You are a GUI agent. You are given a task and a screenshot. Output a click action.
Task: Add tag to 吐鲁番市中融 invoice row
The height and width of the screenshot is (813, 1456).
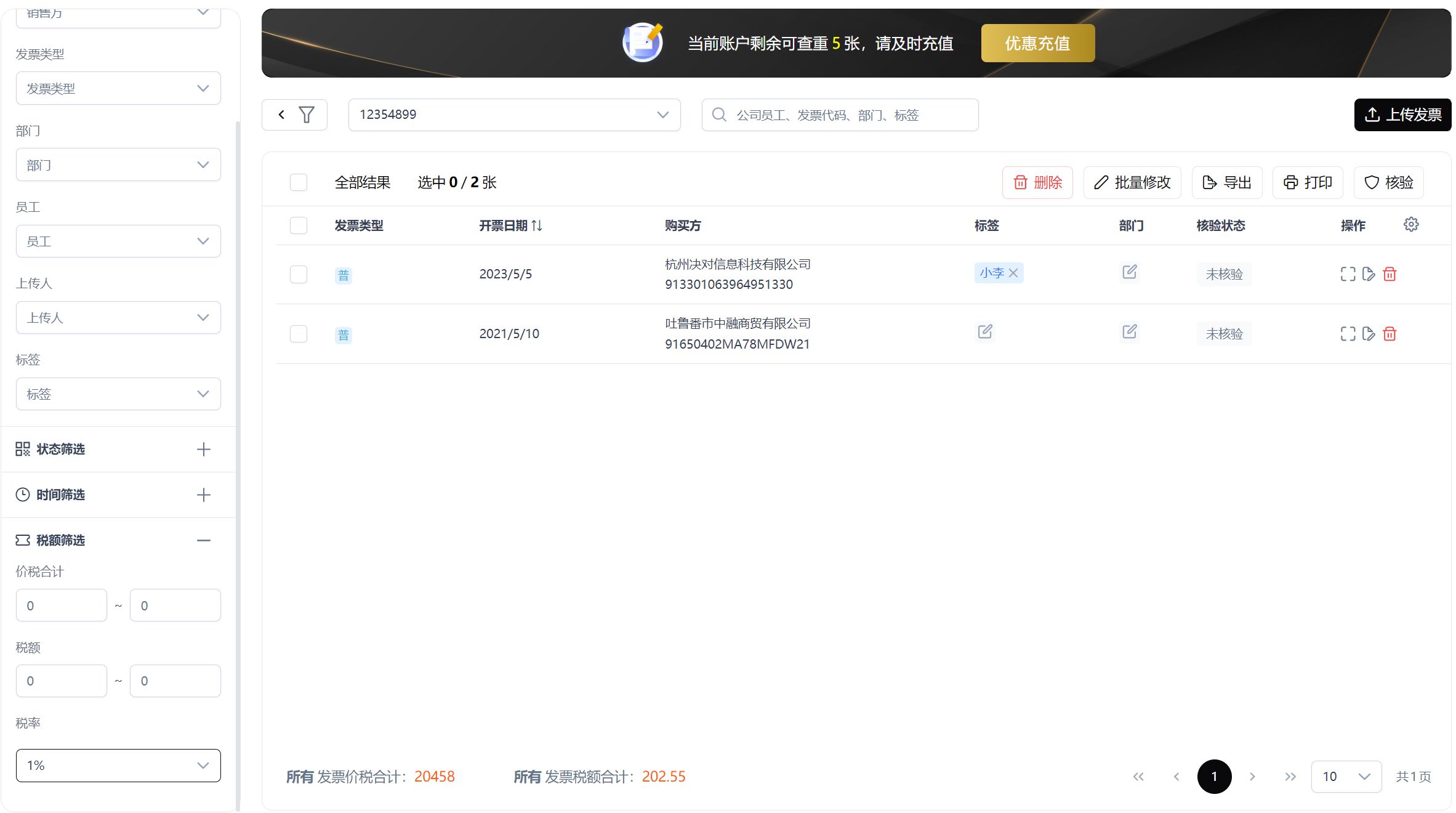click(x=985, y=331)
